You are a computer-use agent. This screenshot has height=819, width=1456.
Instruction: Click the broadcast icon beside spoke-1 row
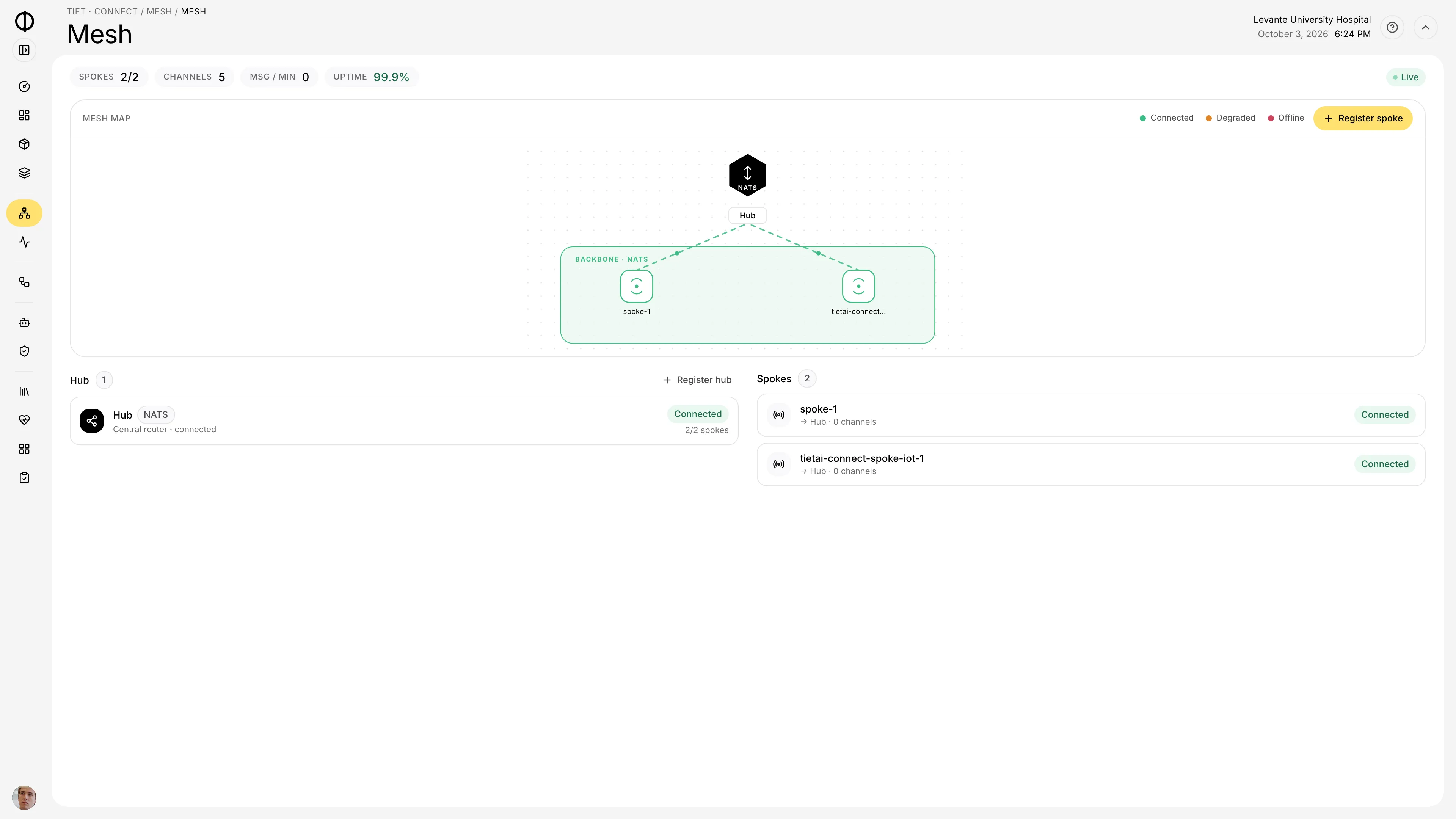point(779,415)
